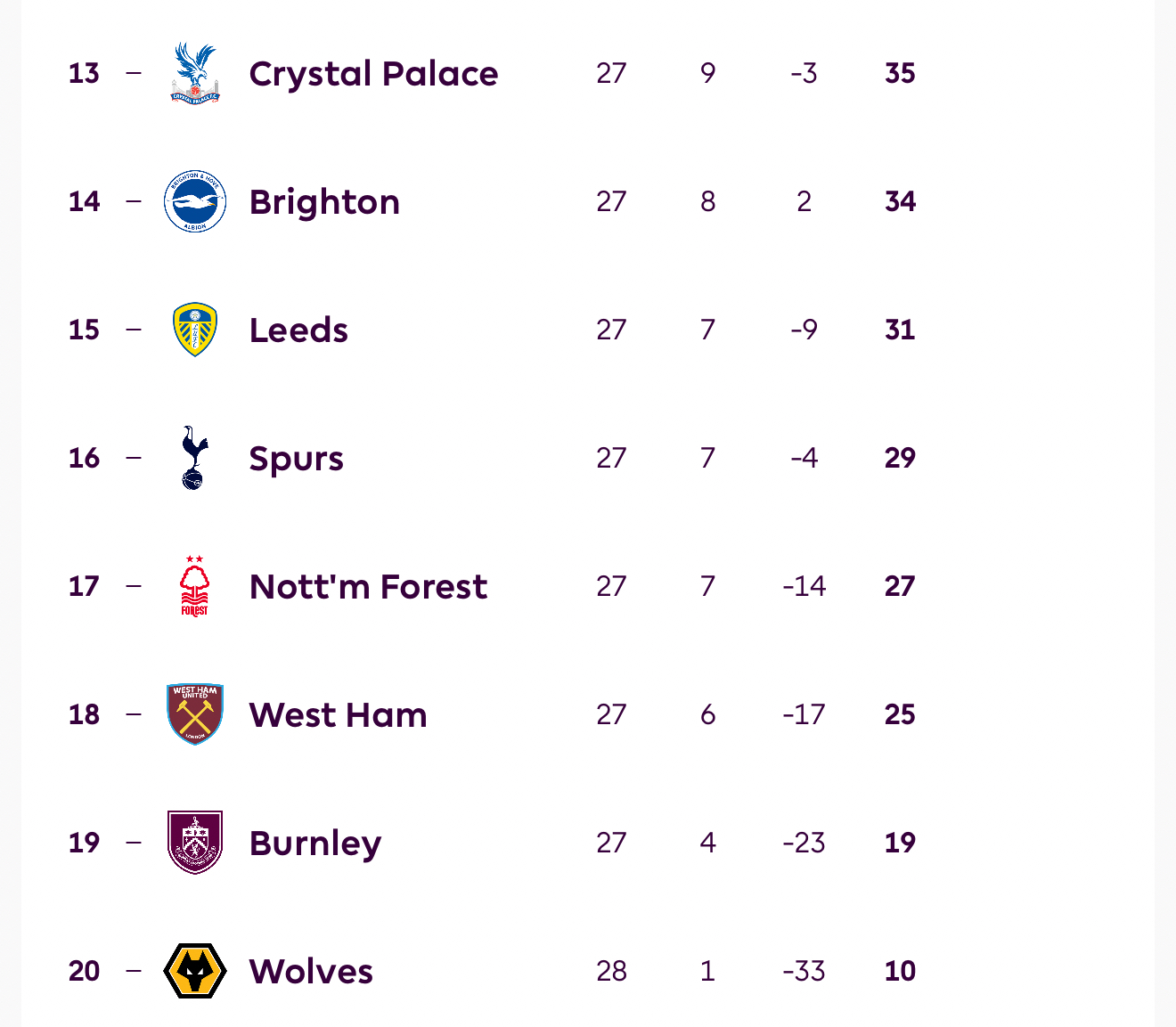
Task: Select the Burnley team name
Action: [315, 844]
